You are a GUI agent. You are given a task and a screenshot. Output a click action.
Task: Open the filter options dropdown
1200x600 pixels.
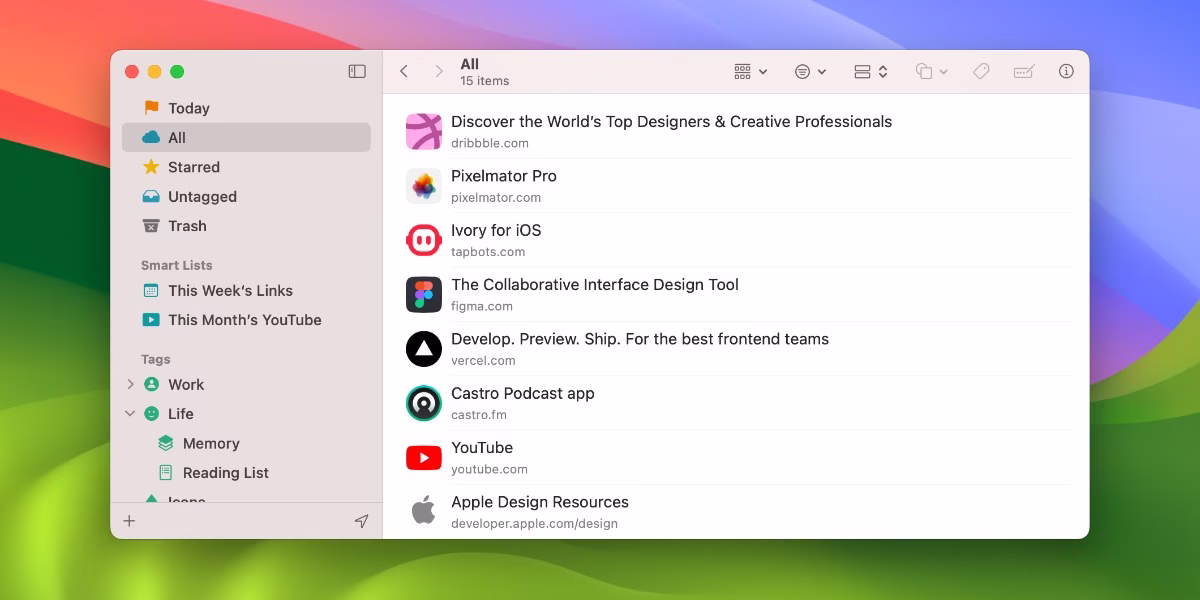coord(810,71)
